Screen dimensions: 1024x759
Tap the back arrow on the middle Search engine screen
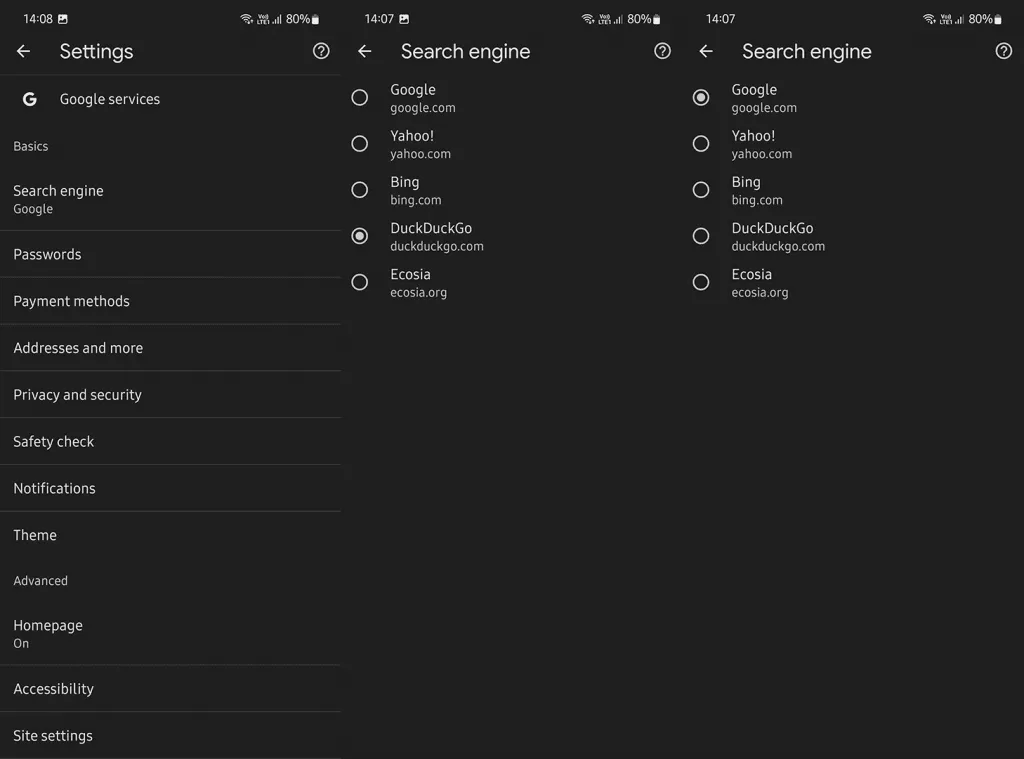pyautogui.click(x=364, y=51)
